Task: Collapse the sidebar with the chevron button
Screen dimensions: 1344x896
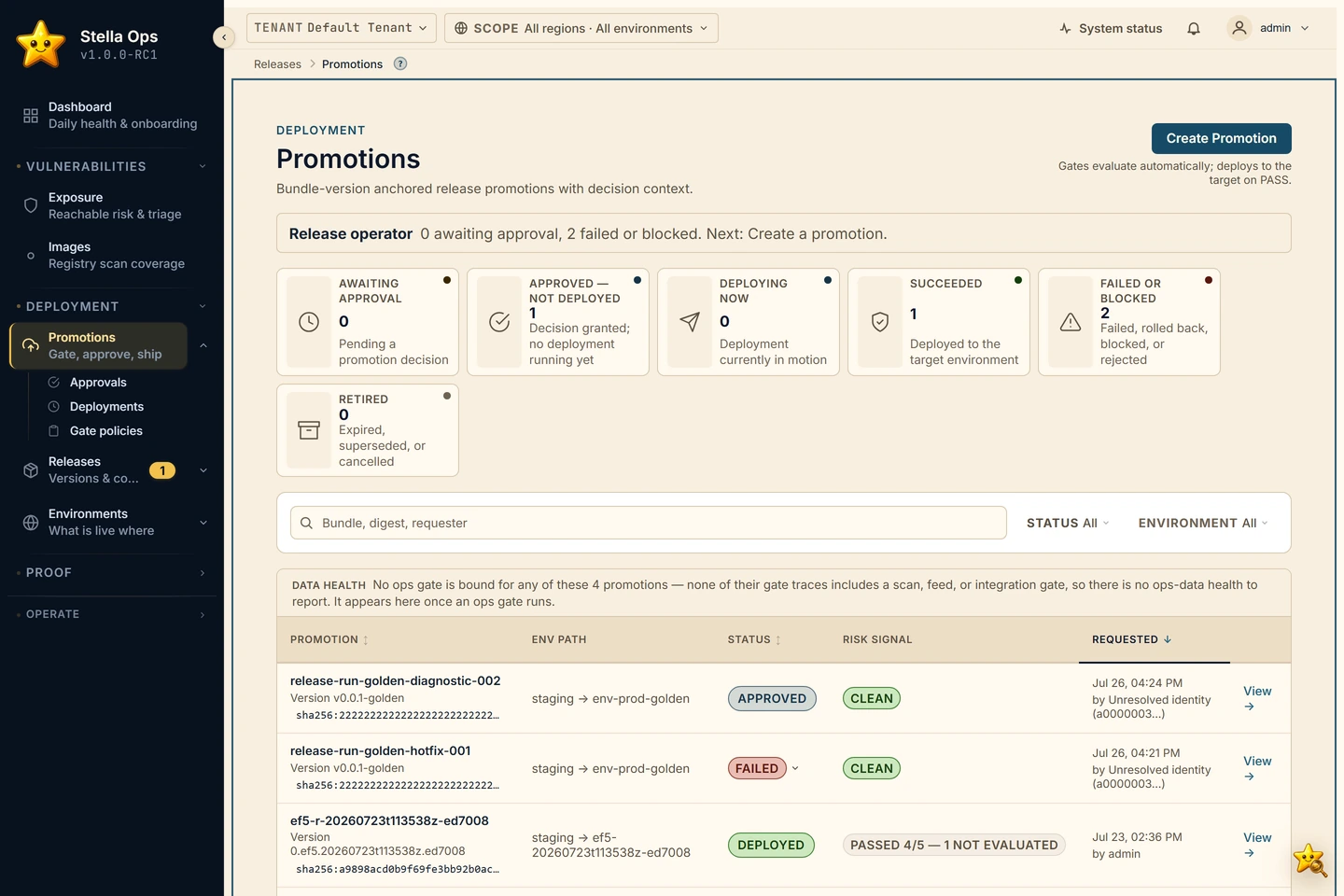Action: [223, 37]
